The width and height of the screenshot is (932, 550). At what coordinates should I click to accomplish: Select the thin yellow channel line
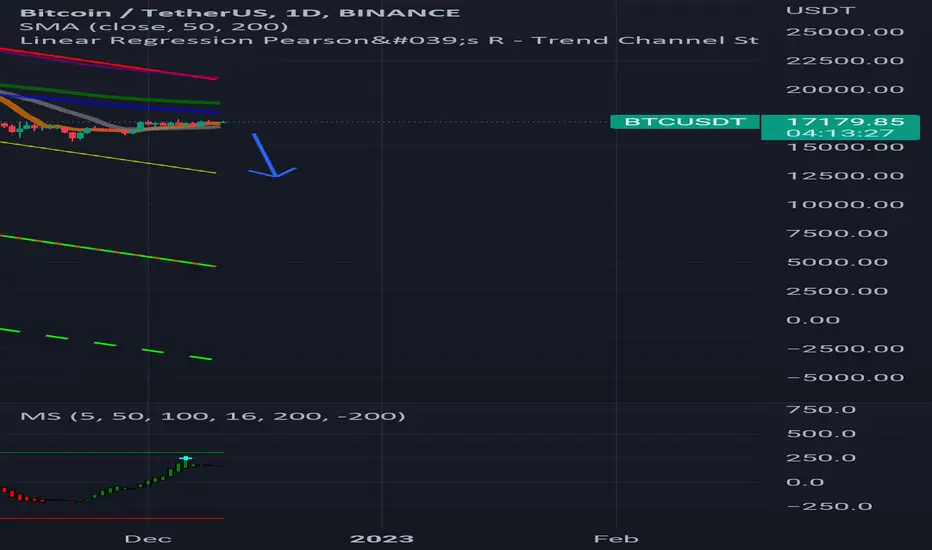[x=108, y=158]
